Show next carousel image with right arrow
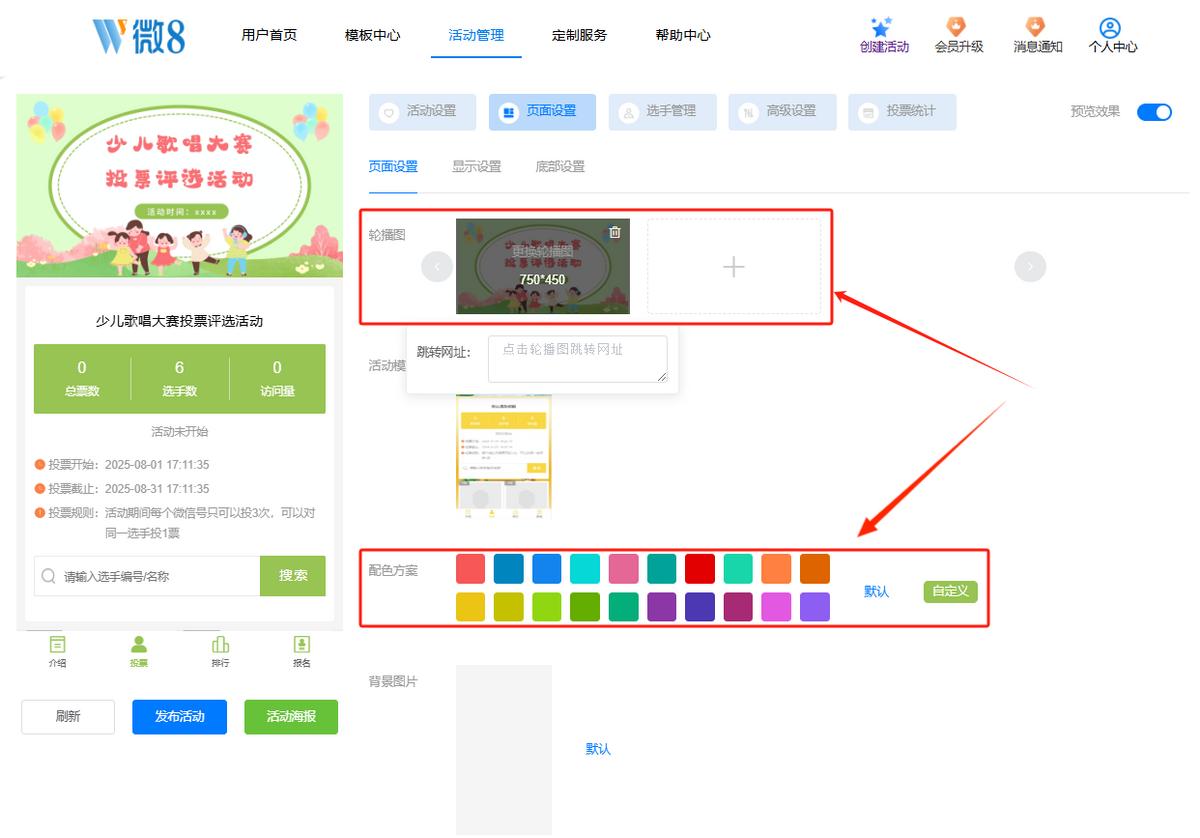1200x838 pixels. (x=1030, y=266)
